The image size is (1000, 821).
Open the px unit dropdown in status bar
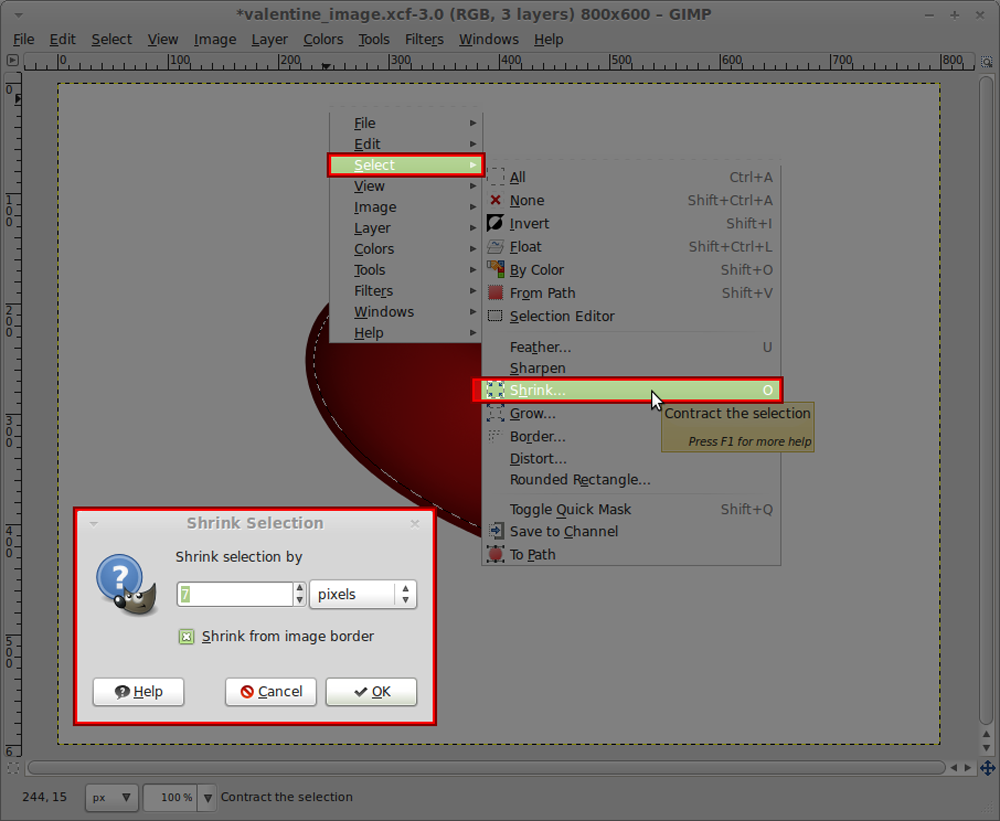pyautogui.click(x=111, y=797)
